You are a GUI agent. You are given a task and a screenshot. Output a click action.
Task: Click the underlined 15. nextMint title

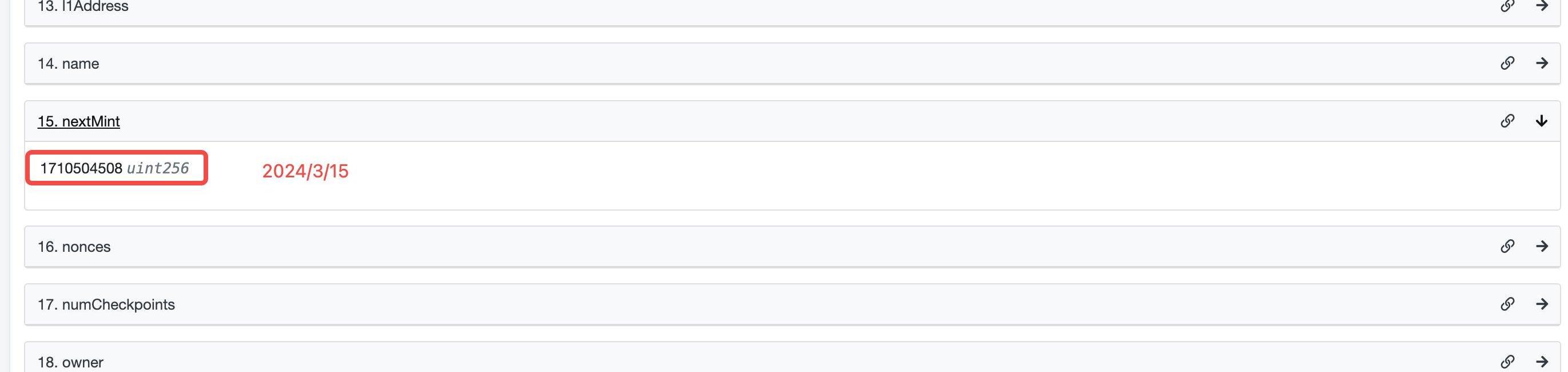[x=78, y=122]
